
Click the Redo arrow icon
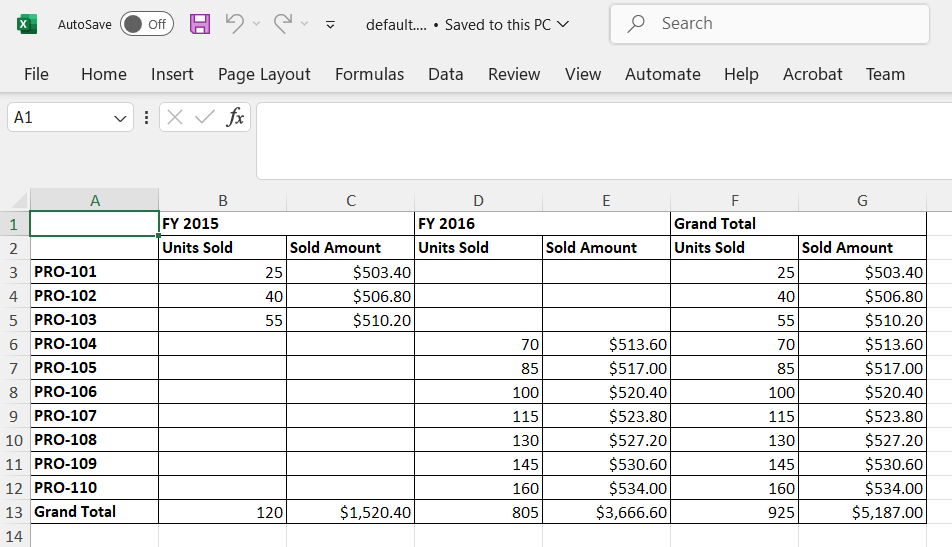click(283, 24)
